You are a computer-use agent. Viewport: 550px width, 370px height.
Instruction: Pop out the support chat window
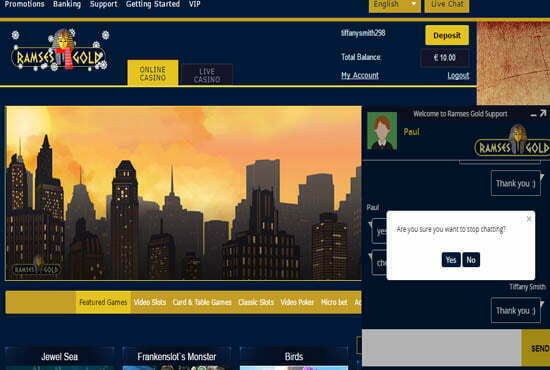(x=543, y=113)
